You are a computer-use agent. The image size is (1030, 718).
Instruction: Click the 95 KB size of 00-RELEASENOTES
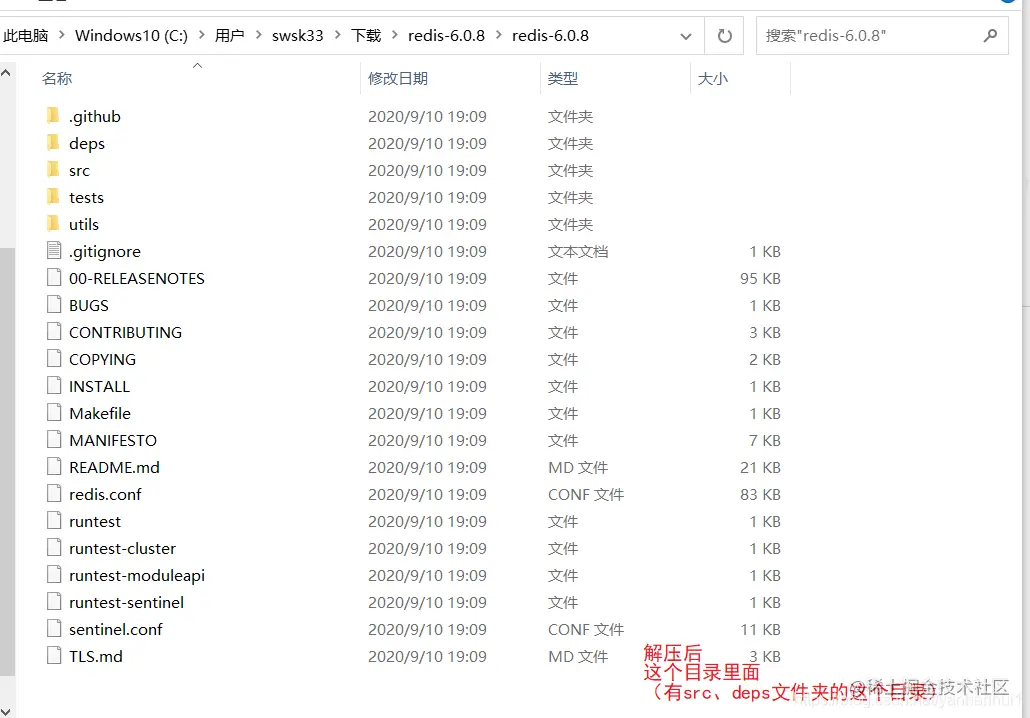coord(760,279)
